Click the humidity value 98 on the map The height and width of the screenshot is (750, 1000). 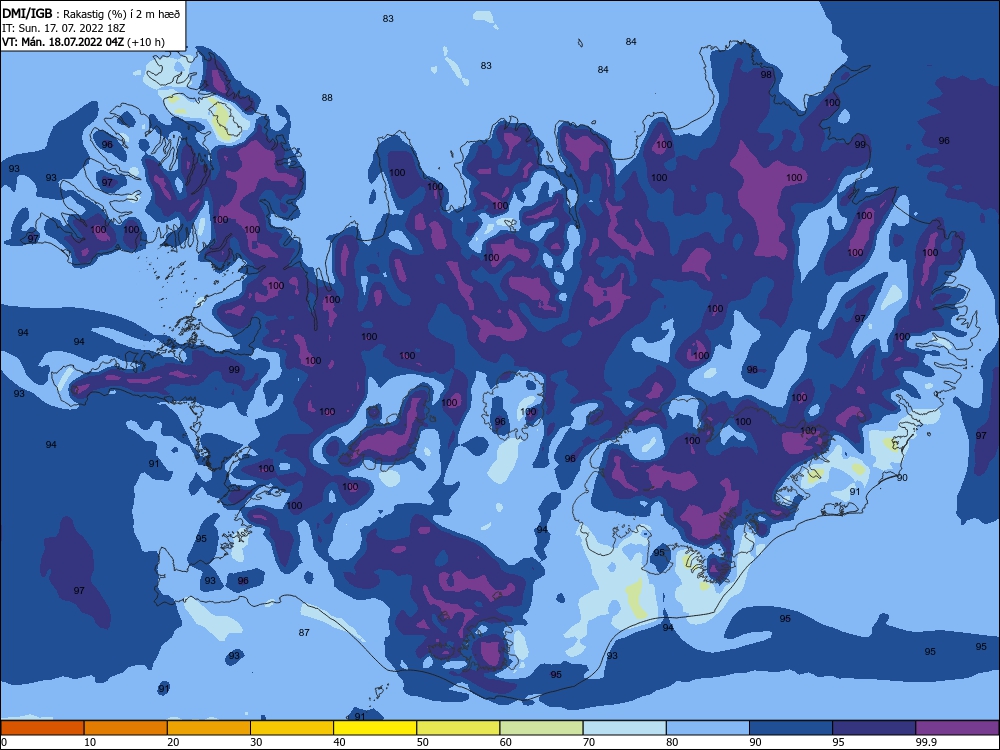tap(766, 75)
